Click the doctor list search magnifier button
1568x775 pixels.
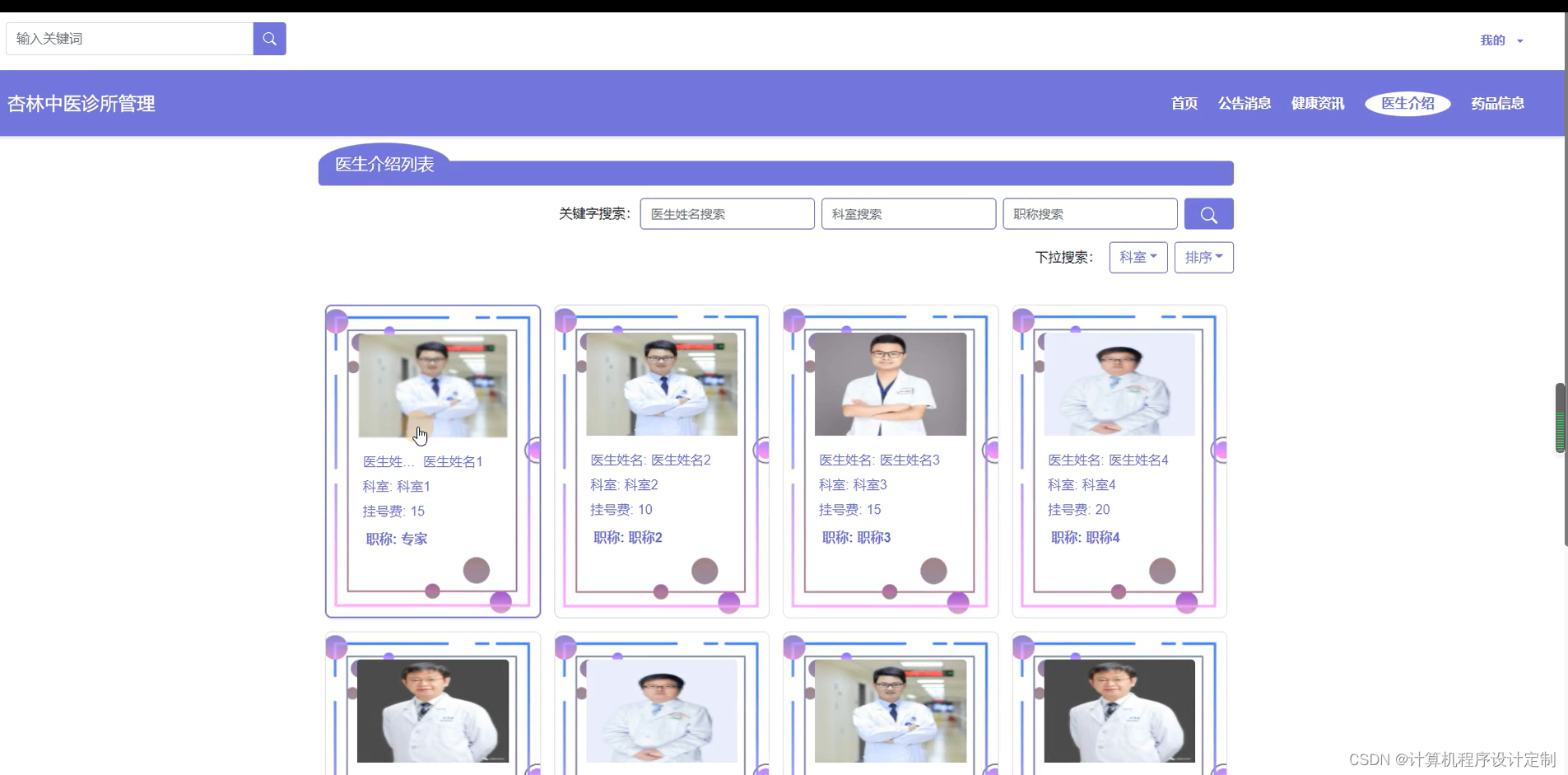[1208, 214]
